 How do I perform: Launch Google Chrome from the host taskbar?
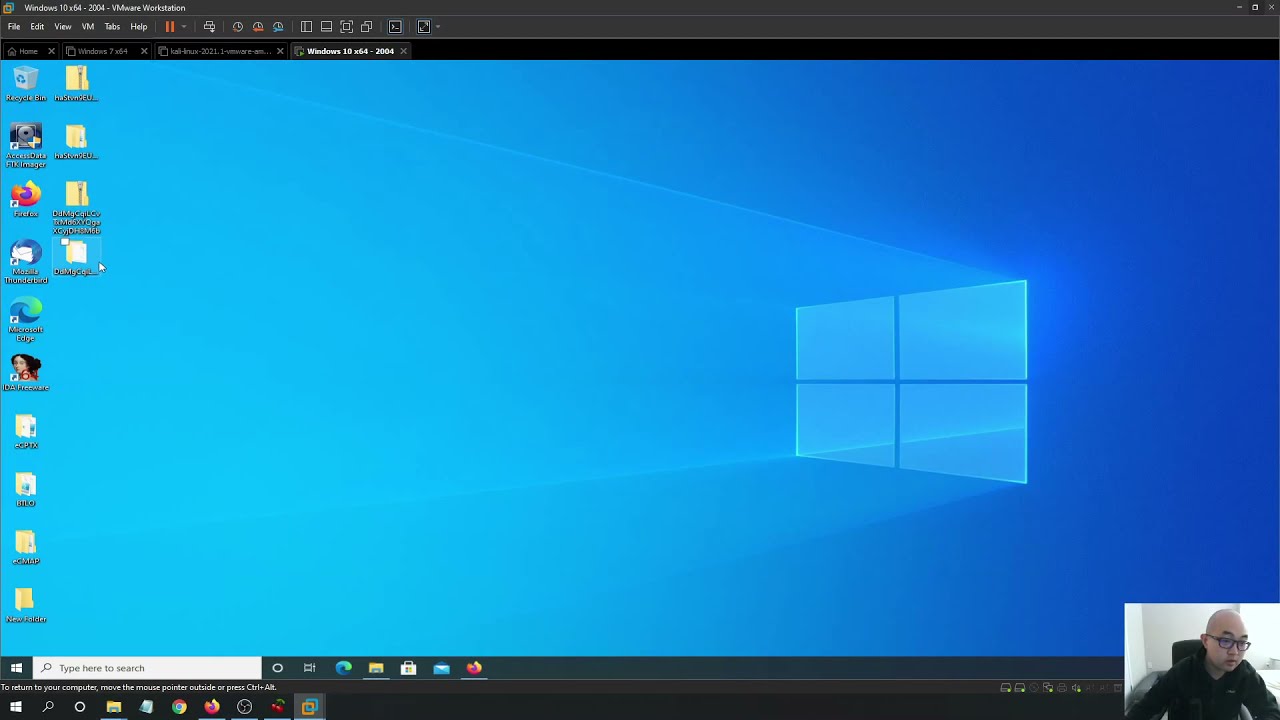tap(179, 707)
